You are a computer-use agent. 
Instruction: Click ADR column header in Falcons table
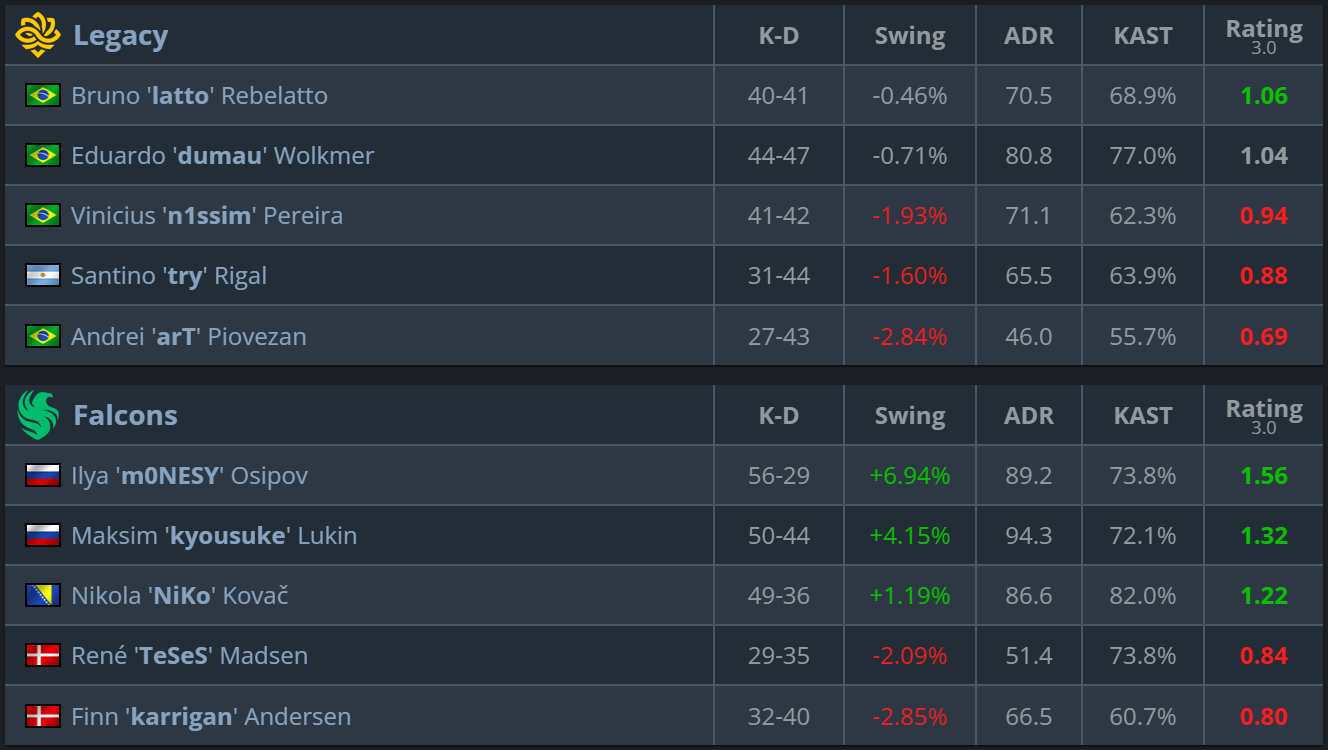(x=1029, y=415)
